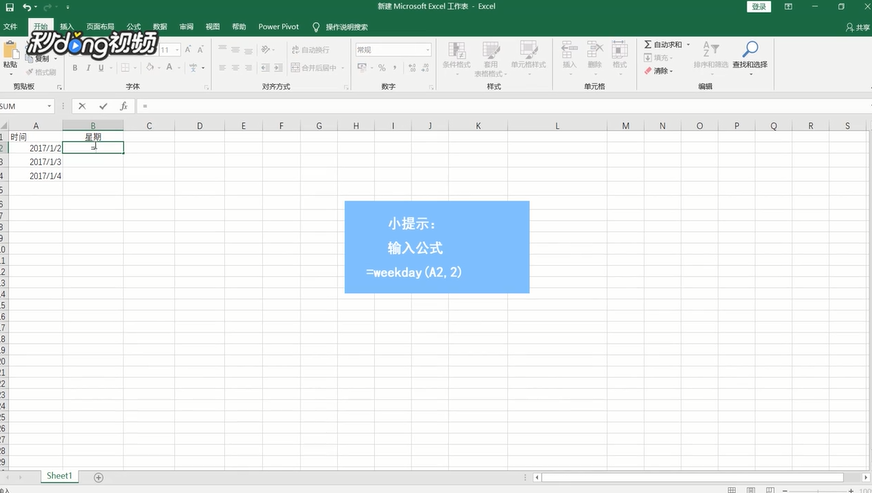This screenshot has height=493, width=872.
Task: Open the Alignment group dialog launcher
Action: pyautogui.click(x=346, y=87)
